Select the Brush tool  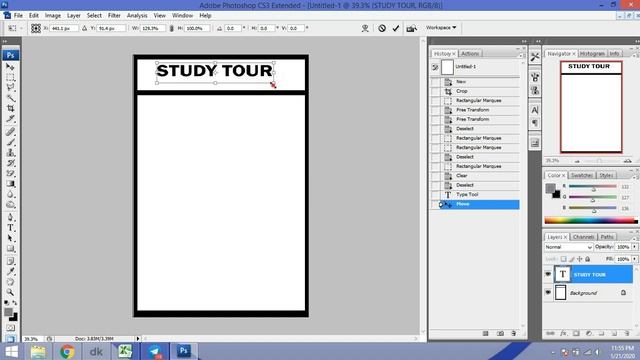[x=11, y=142]
